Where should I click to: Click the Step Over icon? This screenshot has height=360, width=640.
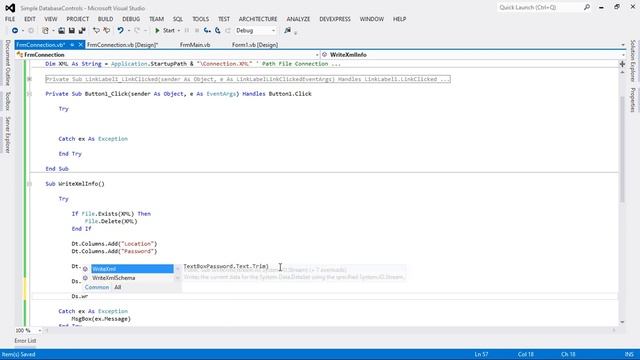(x=218, y=31)
